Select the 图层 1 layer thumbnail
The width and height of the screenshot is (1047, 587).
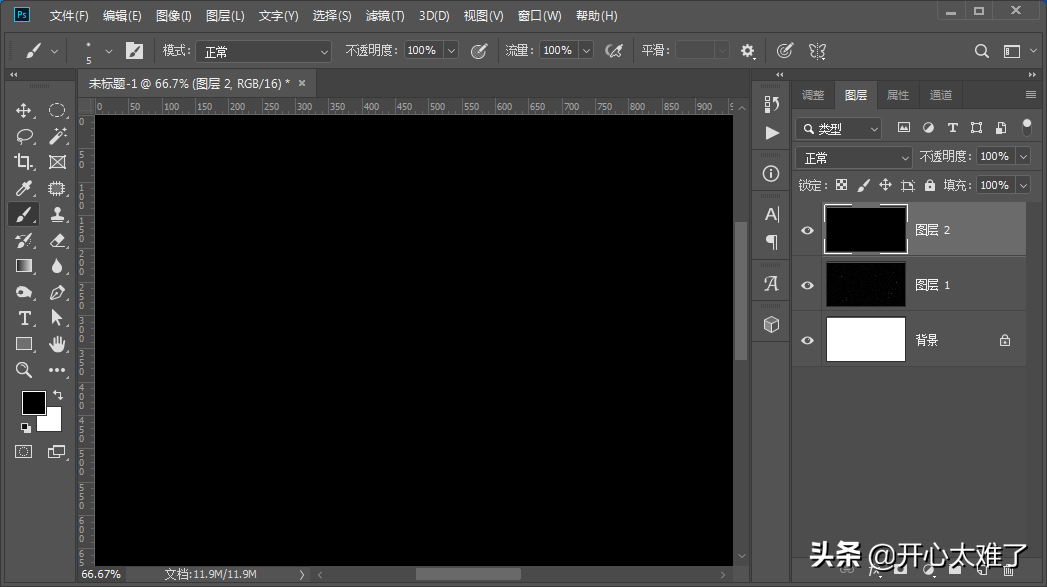click(x=865, y=285)
